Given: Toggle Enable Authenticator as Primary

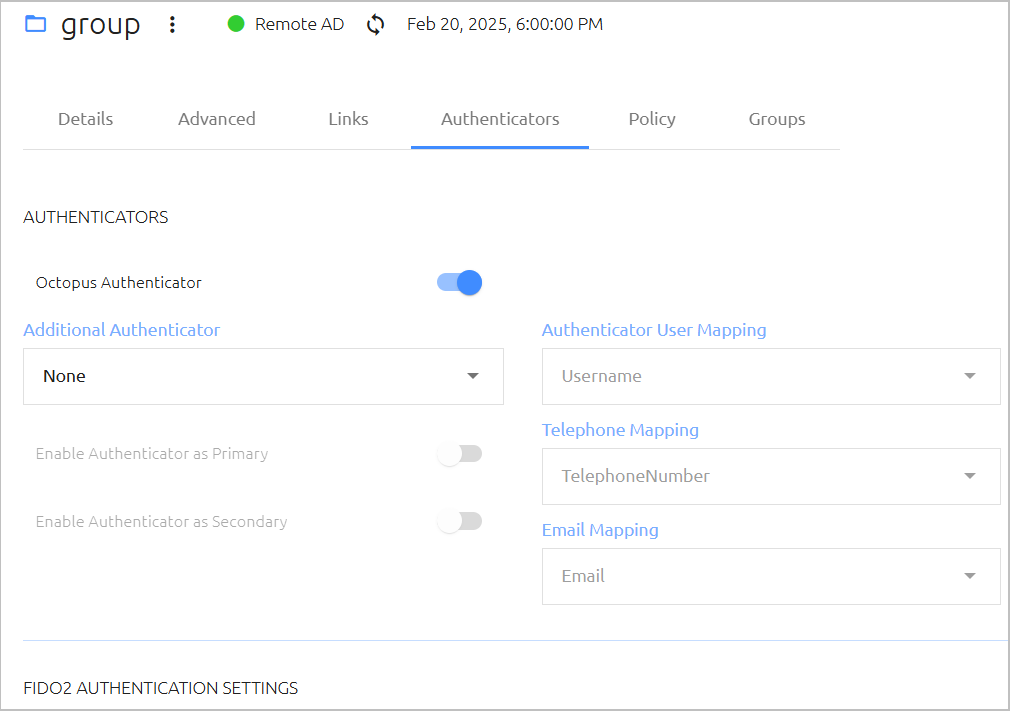Looking at the screenshot, I should point(459,454).
